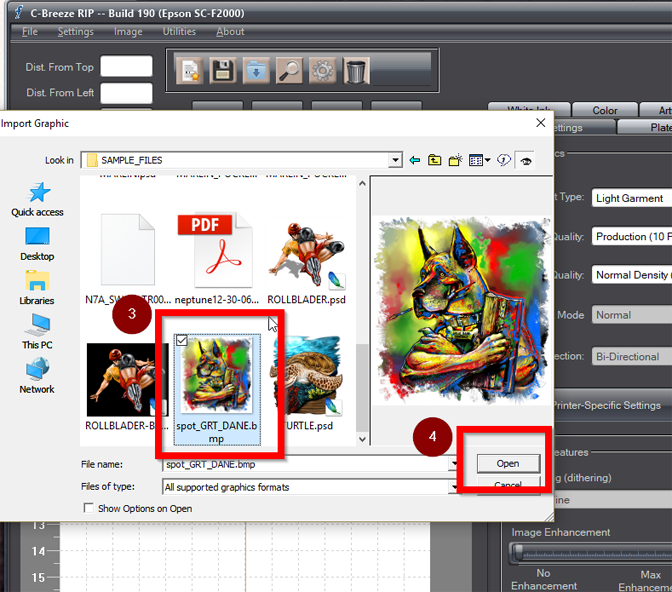672x592 pixels.
Task: Click the Dist. From Left field
Action: pyautogui.click(x=126, y=93)
